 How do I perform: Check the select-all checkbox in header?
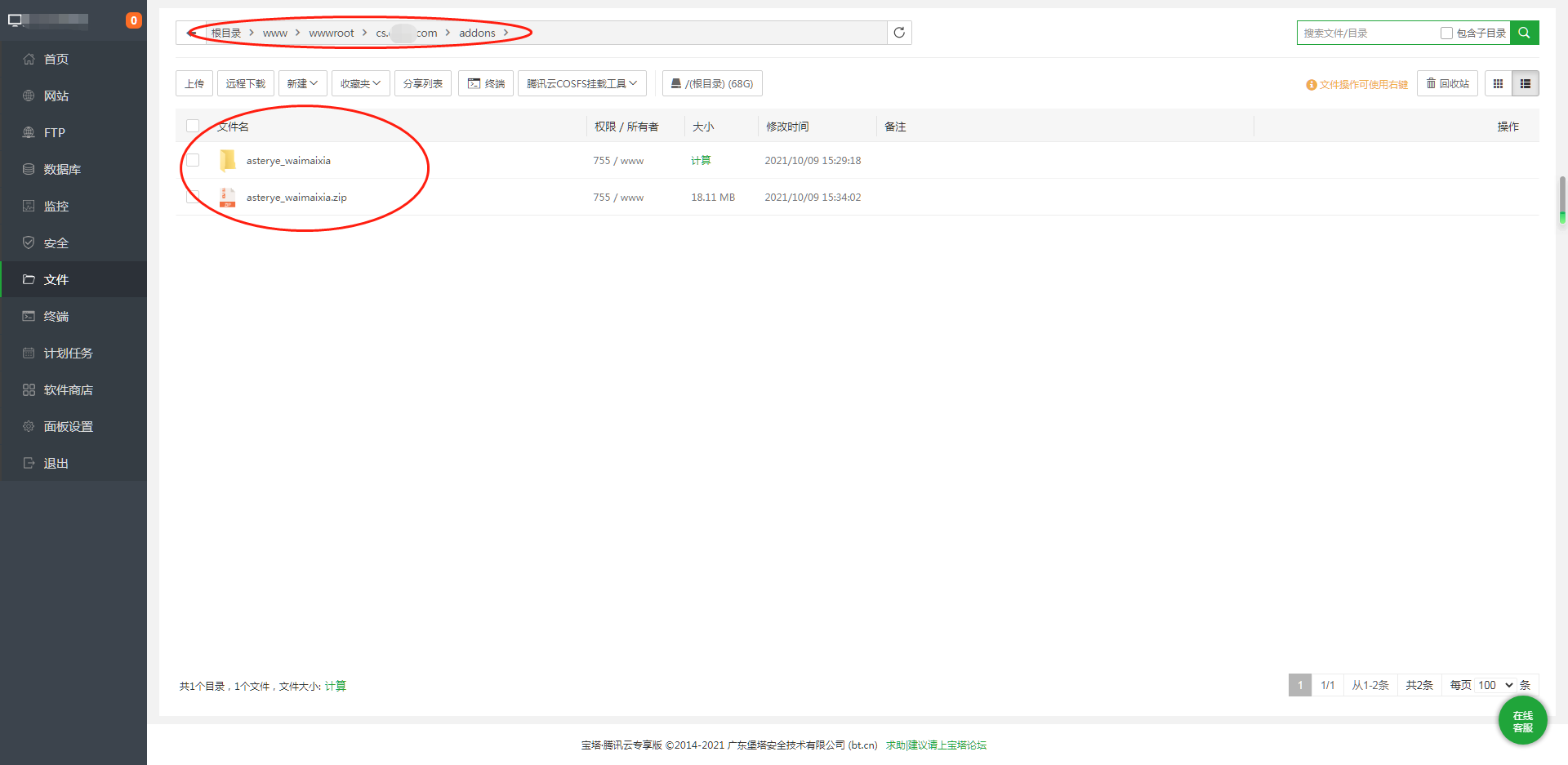click(193, 126)
